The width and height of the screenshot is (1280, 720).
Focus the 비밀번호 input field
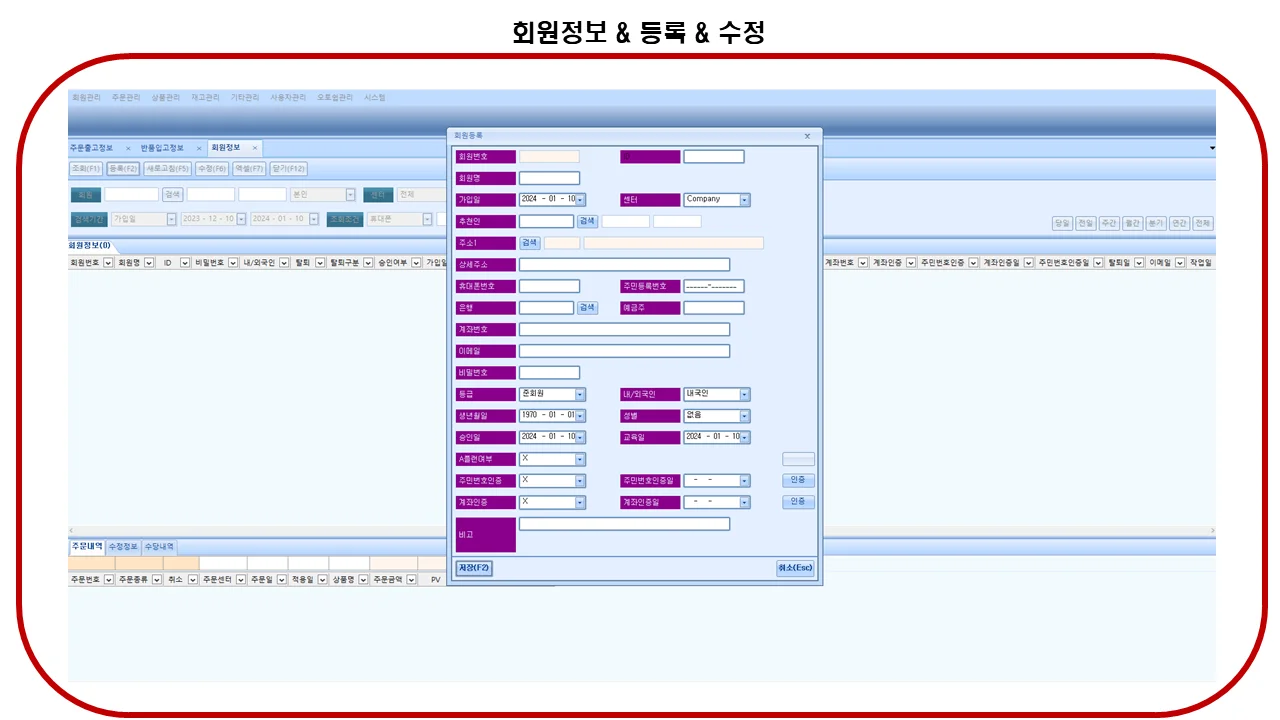[549, 373]
